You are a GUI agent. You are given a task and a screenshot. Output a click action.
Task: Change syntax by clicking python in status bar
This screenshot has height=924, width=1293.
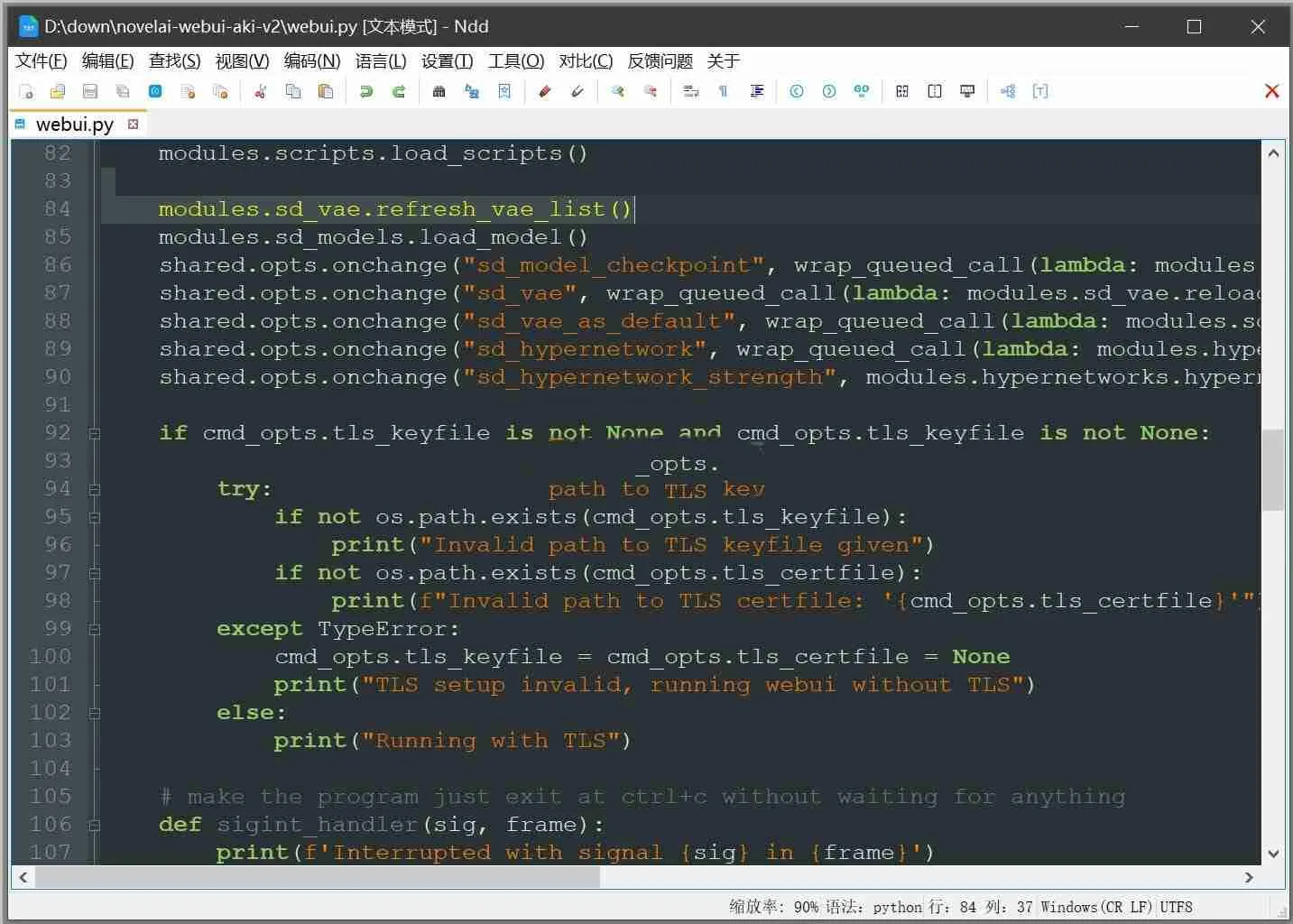[897, 907]
